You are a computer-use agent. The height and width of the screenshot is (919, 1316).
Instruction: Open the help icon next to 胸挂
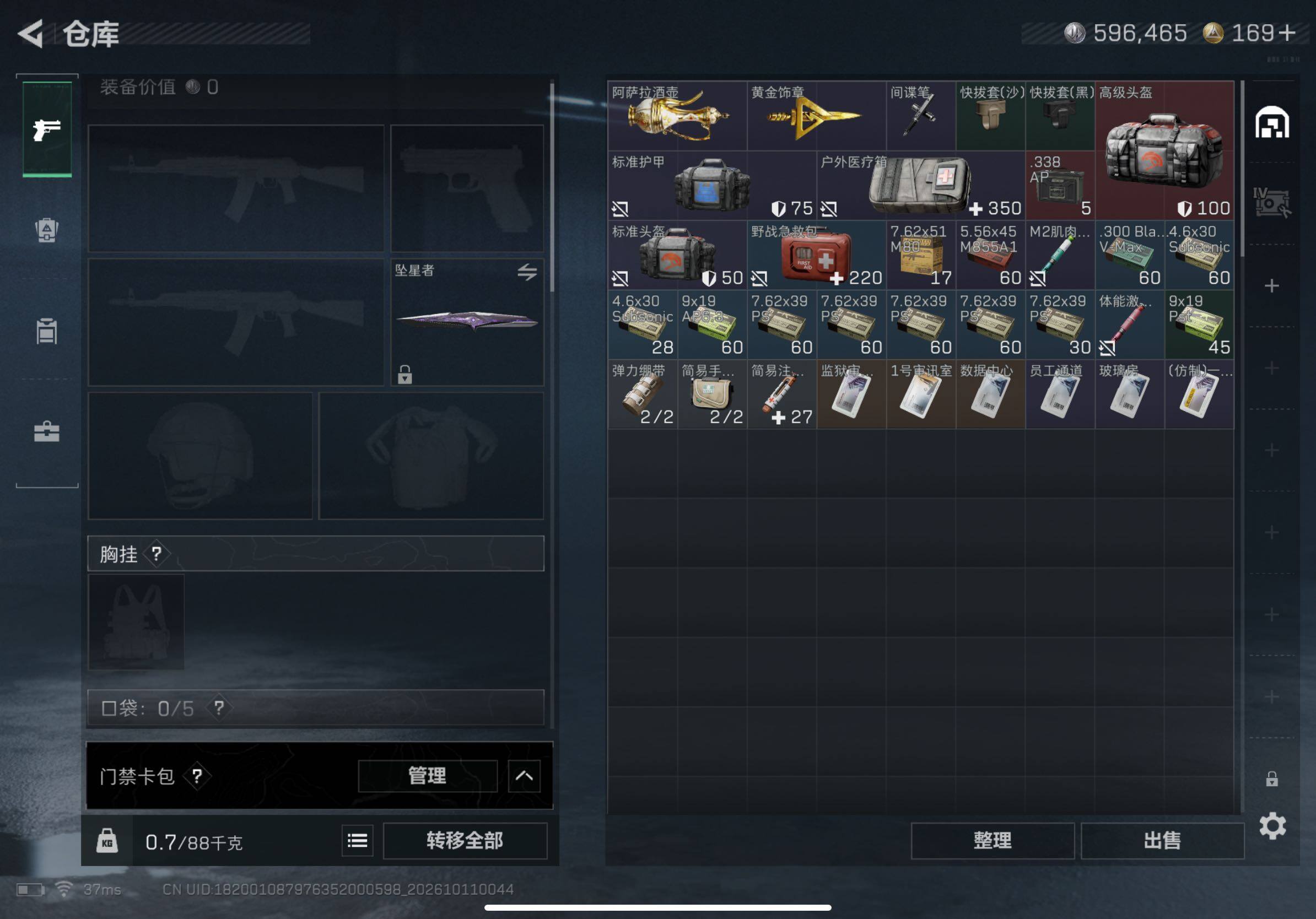click(157, 554)
